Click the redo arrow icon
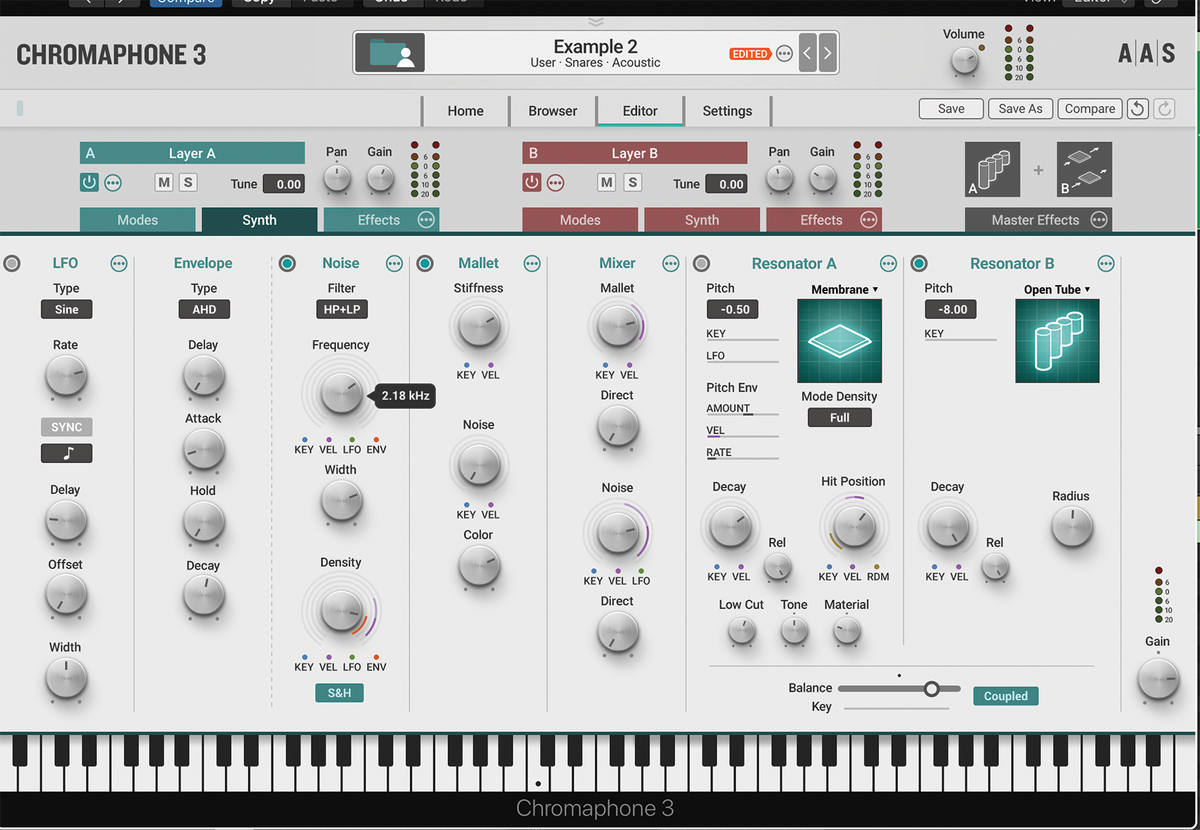 [1164, 108]
